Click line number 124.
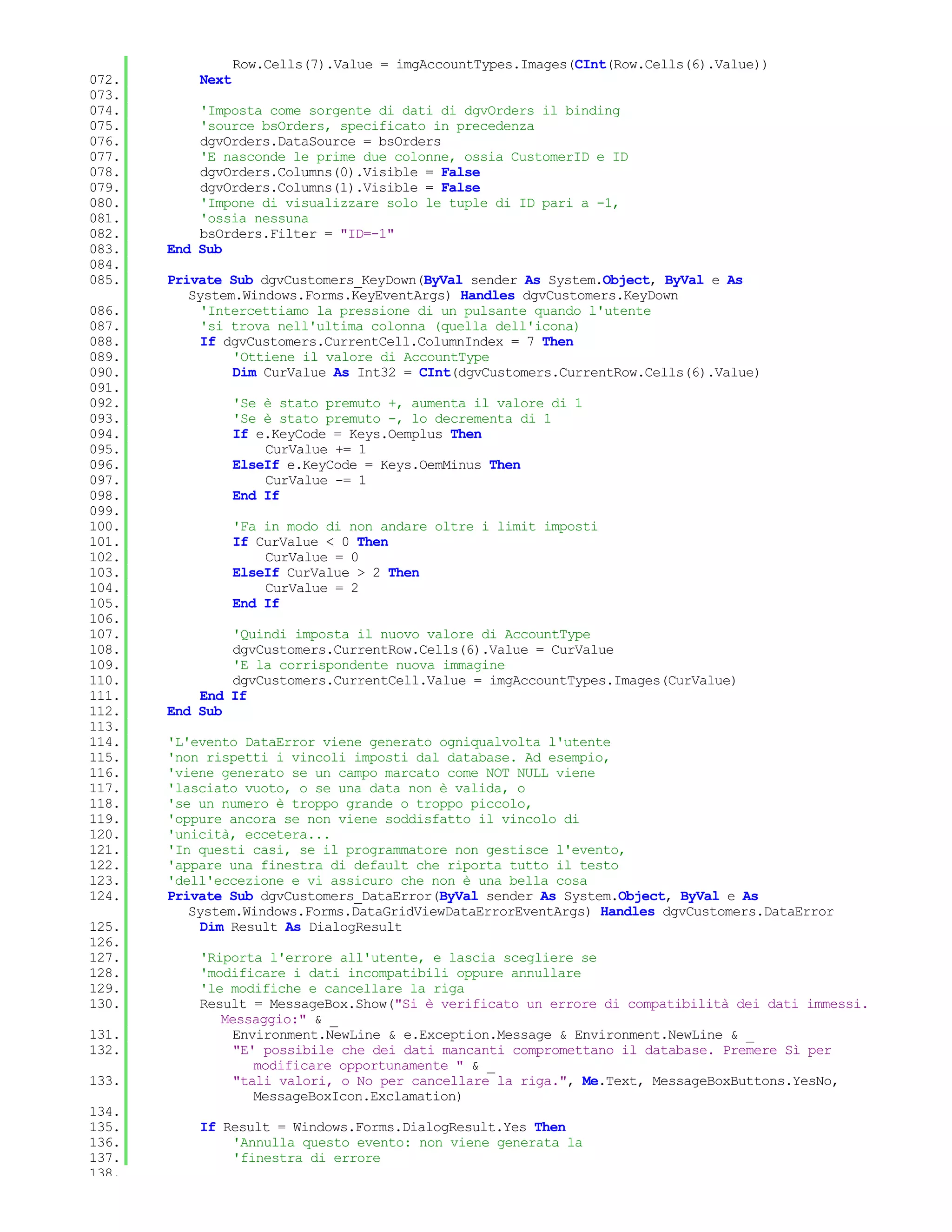952x1232 pixels. click(104, 896)
